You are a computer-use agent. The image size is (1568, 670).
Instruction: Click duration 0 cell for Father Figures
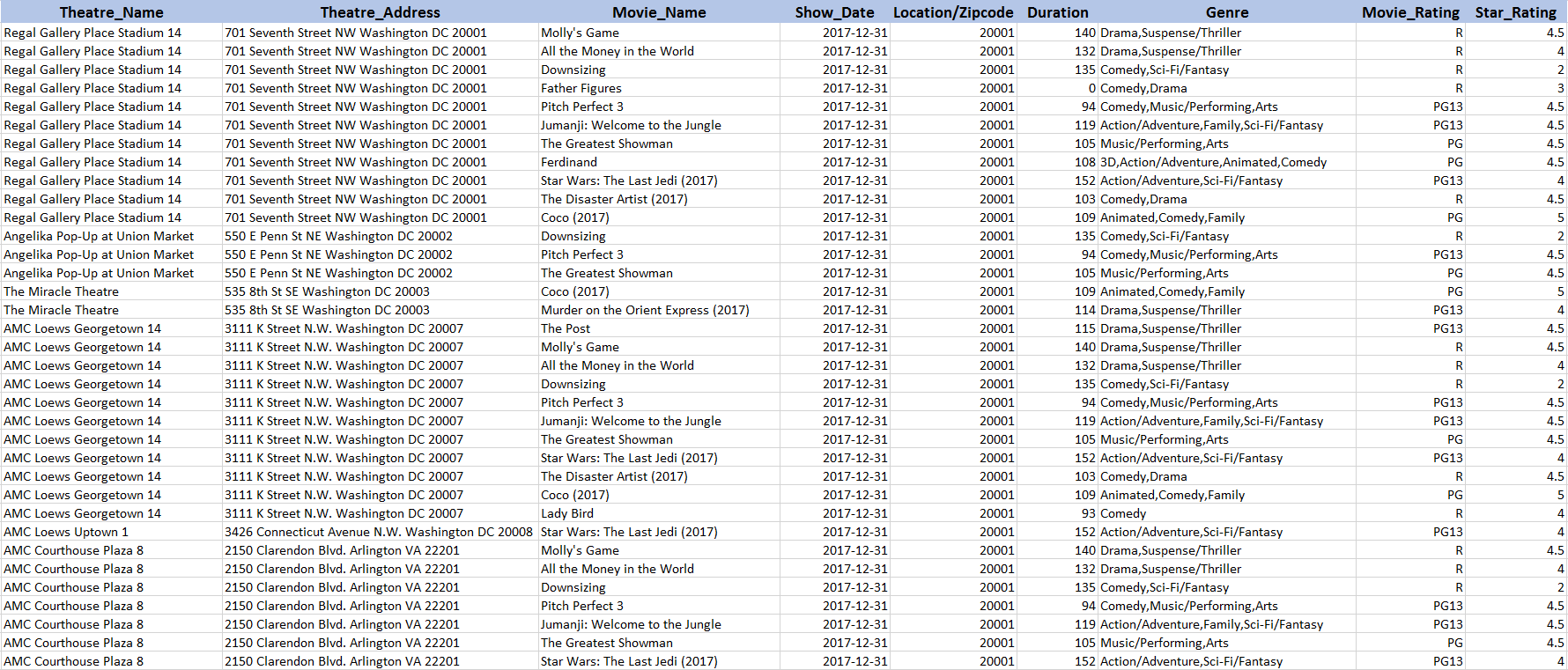(1057, 88)
